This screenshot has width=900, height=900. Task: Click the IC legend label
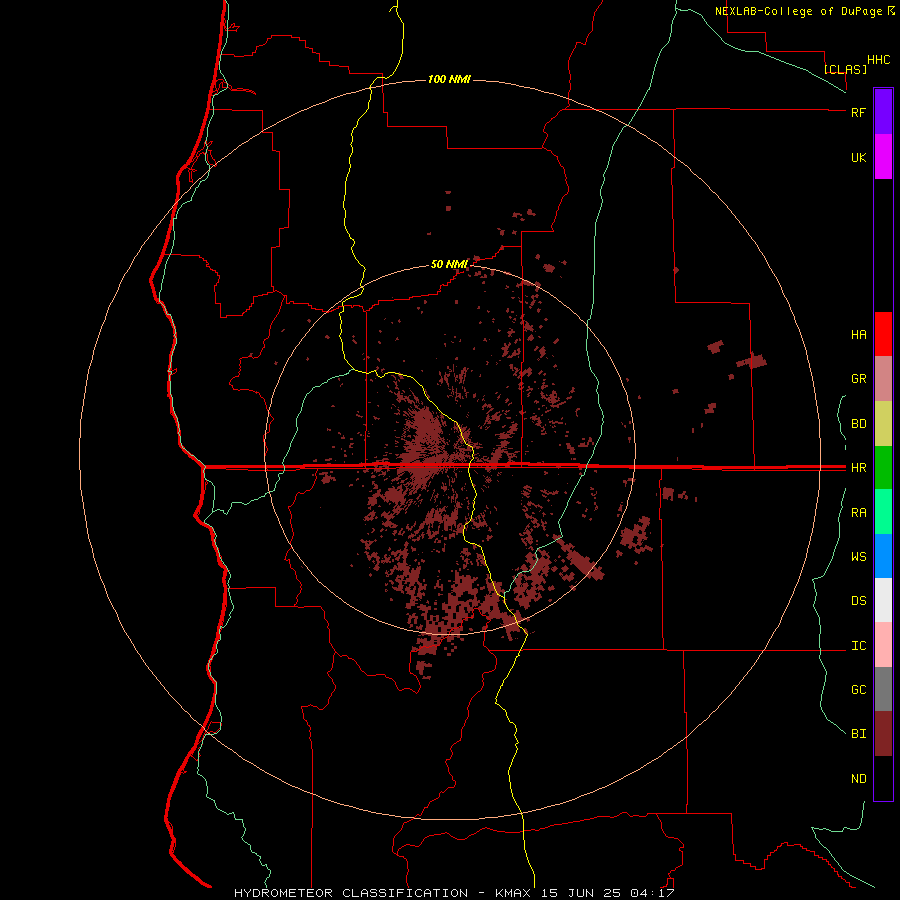858,646
